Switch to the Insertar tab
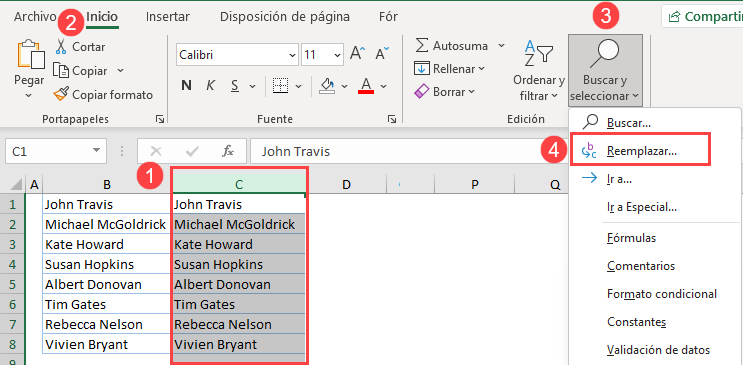Screen dimensions: 743x365 [168, 17]
